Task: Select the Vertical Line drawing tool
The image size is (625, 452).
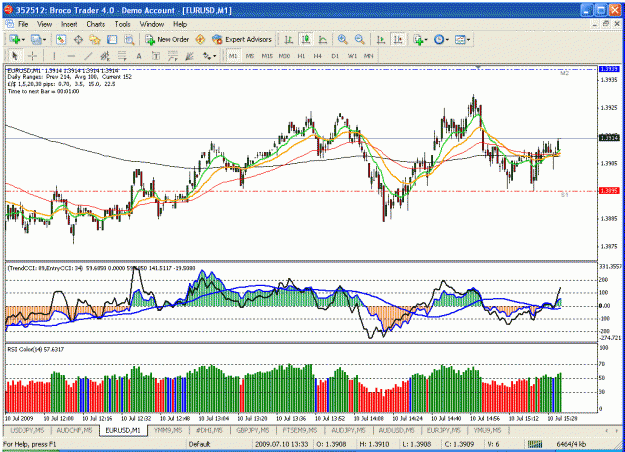Action: [x=54, y=56]
